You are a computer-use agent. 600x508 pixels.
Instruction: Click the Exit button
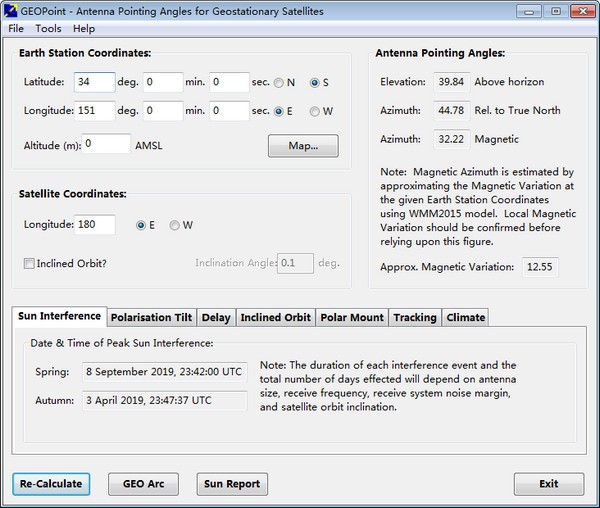click(548, 484)
